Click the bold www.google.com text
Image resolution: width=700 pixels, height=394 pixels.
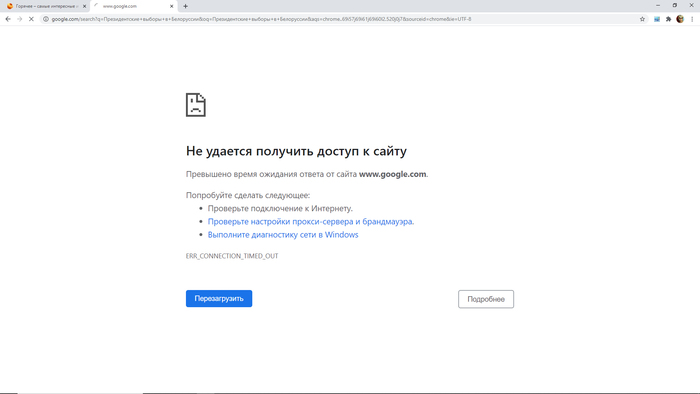click(392, 174)
